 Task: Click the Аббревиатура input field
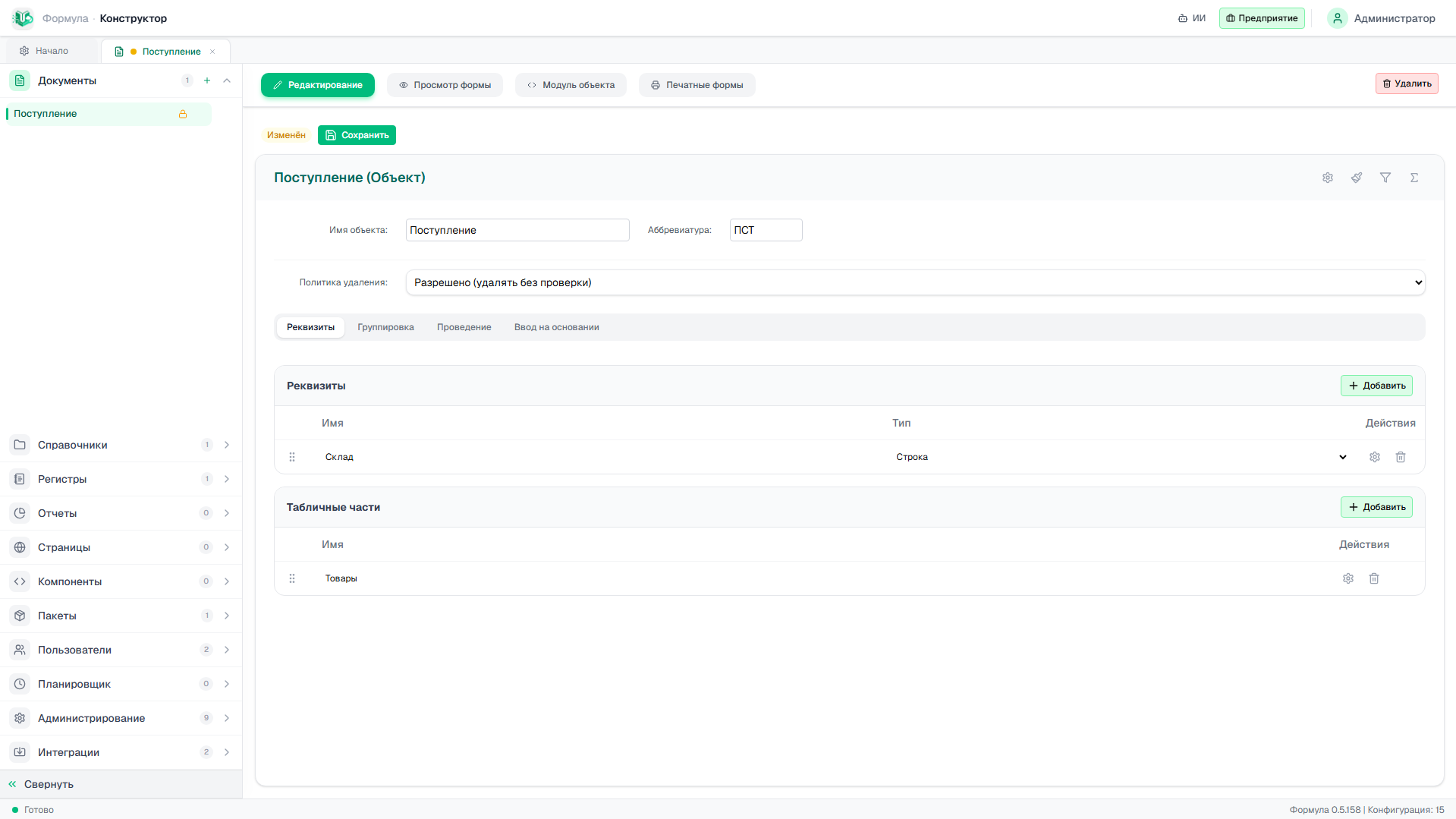[766, 230]
